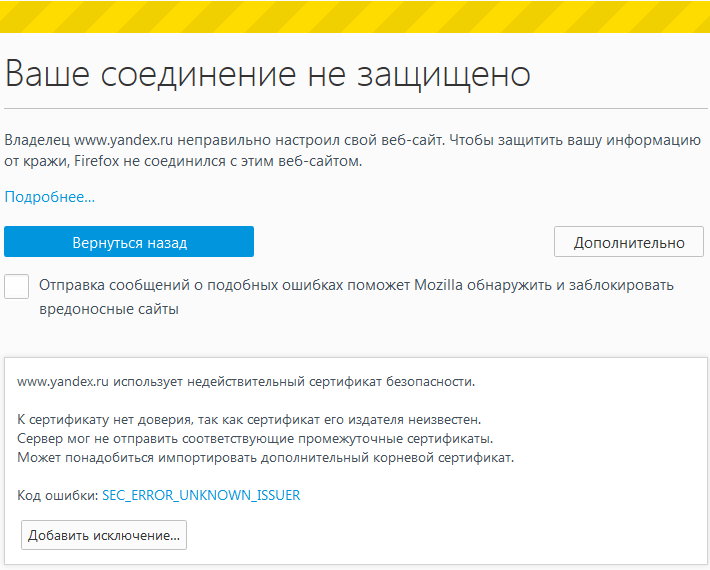This screenshot has height=570, width=710.
Task: Open the SEC_ERROR_UNKNOWN_ISSUER error code link
Action: (201, 495)
